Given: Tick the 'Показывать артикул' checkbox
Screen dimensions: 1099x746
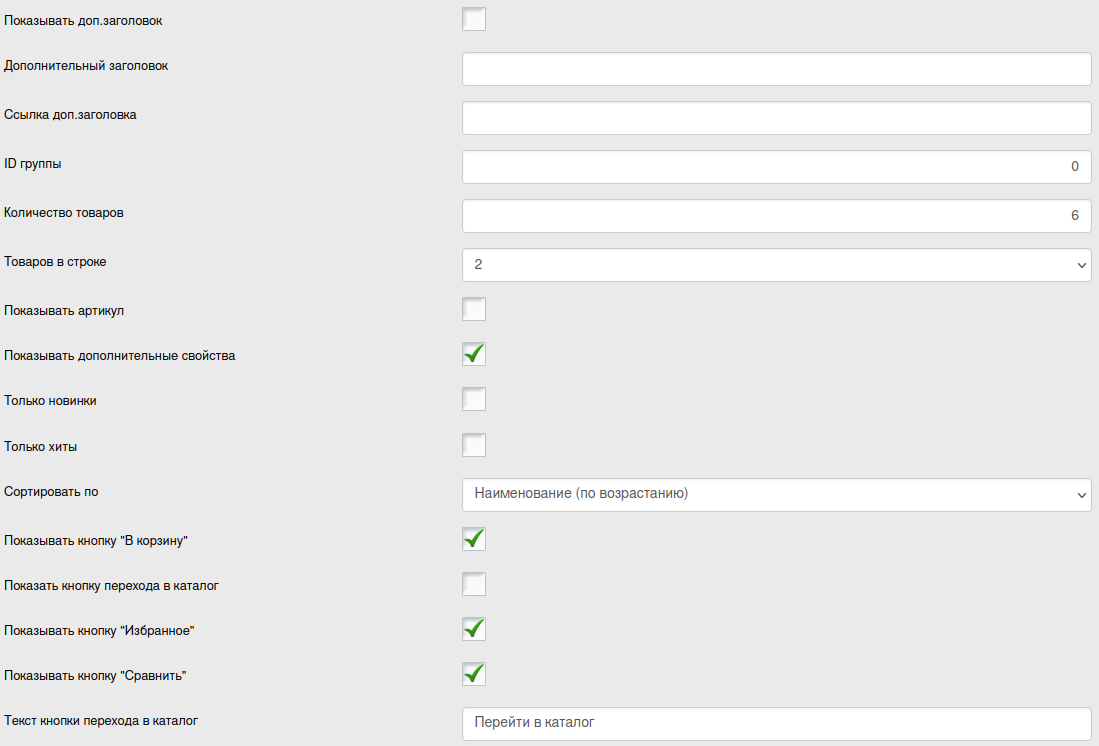Looking at the screenshot, I should click(x=474, y=309).
